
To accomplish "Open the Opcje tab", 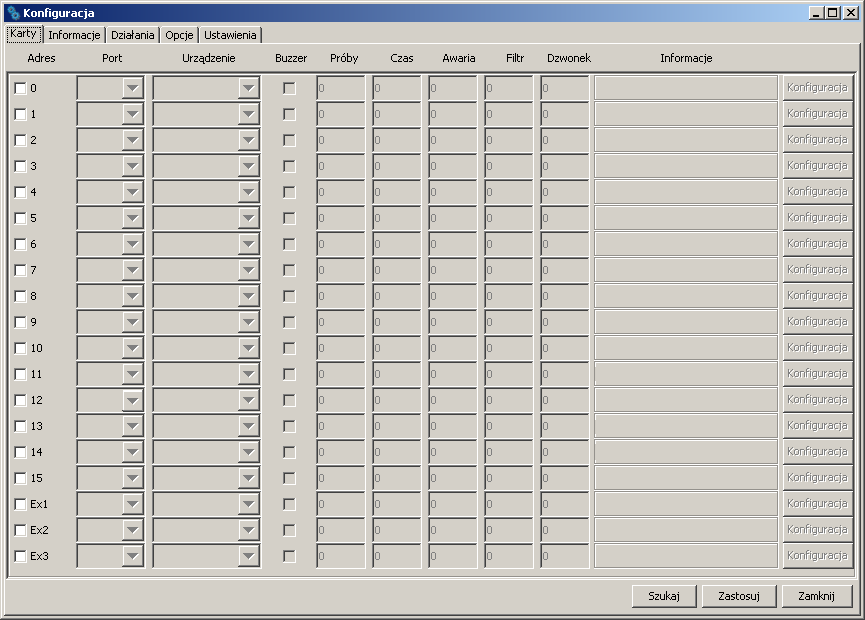I will pyautogui.click(x=179, y=35).
